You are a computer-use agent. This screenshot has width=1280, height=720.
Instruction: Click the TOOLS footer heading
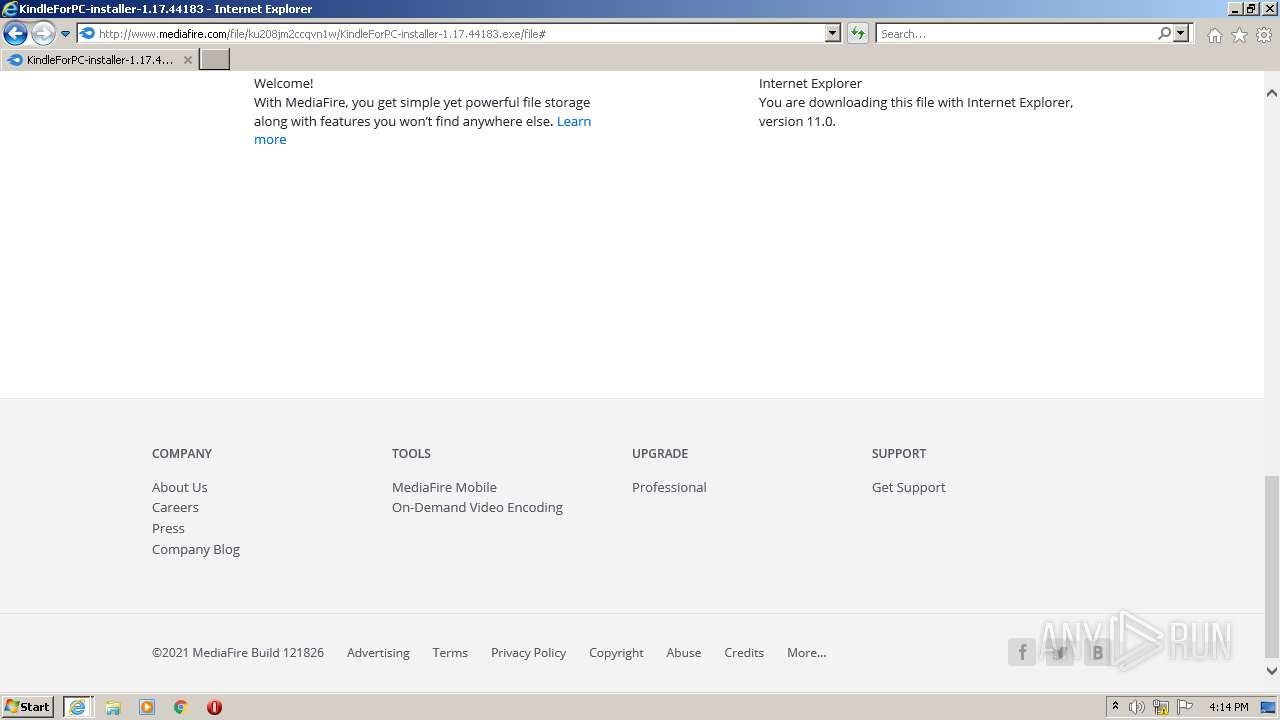[411, 453]
